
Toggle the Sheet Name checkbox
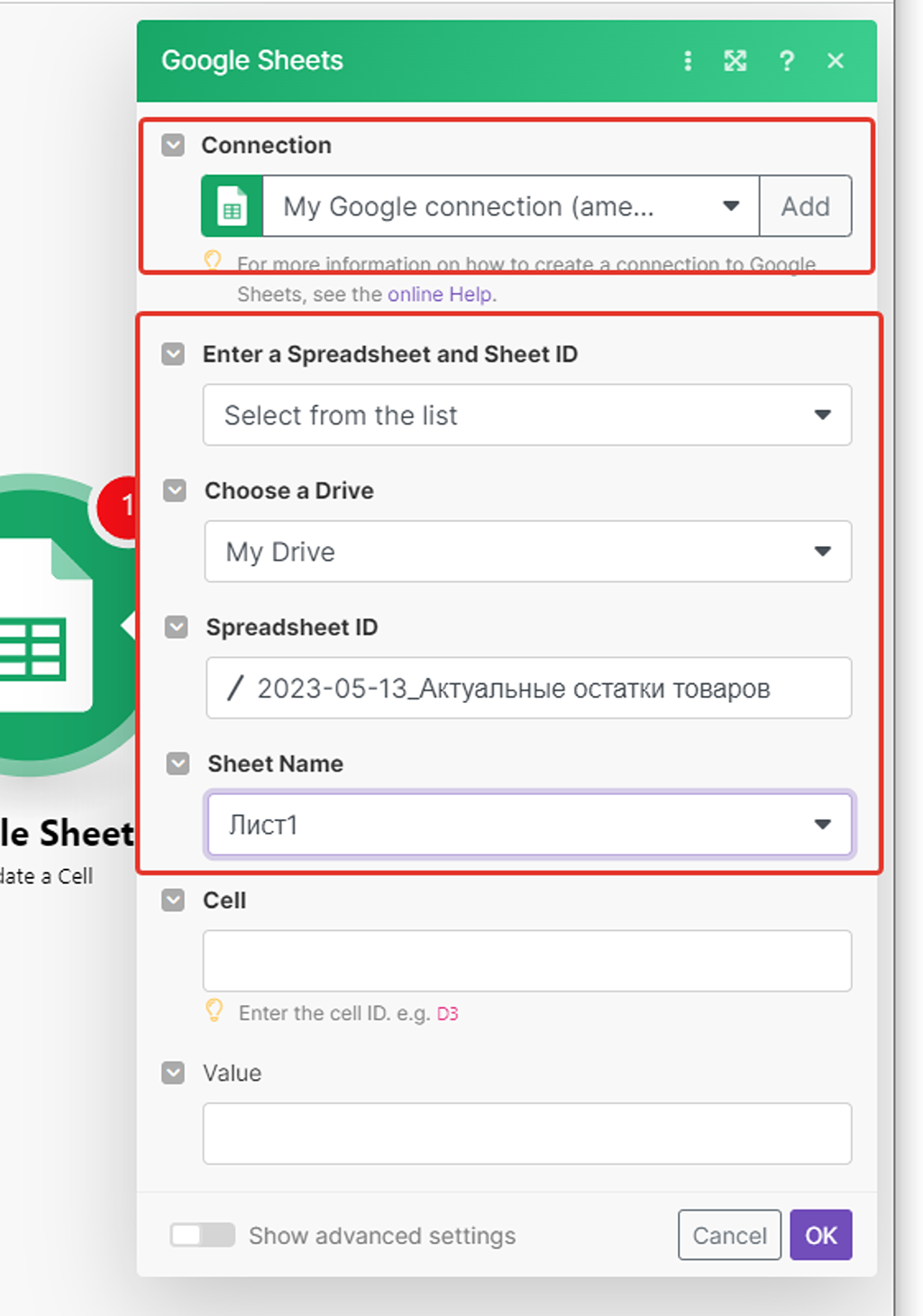click(178, 763)
